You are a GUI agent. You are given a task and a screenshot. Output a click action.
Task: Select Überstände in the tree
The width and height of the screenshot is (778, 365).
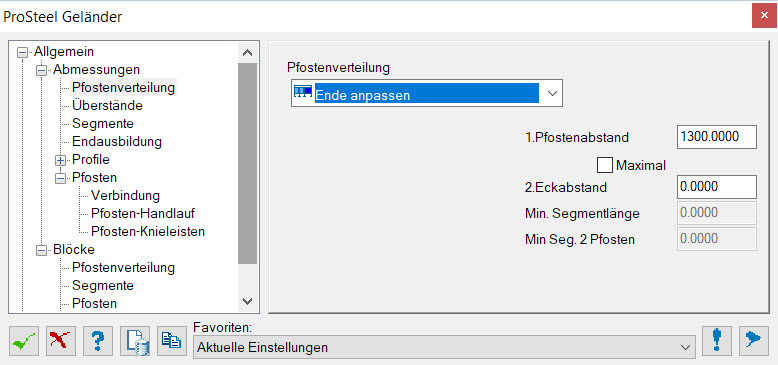click(107, 106)
